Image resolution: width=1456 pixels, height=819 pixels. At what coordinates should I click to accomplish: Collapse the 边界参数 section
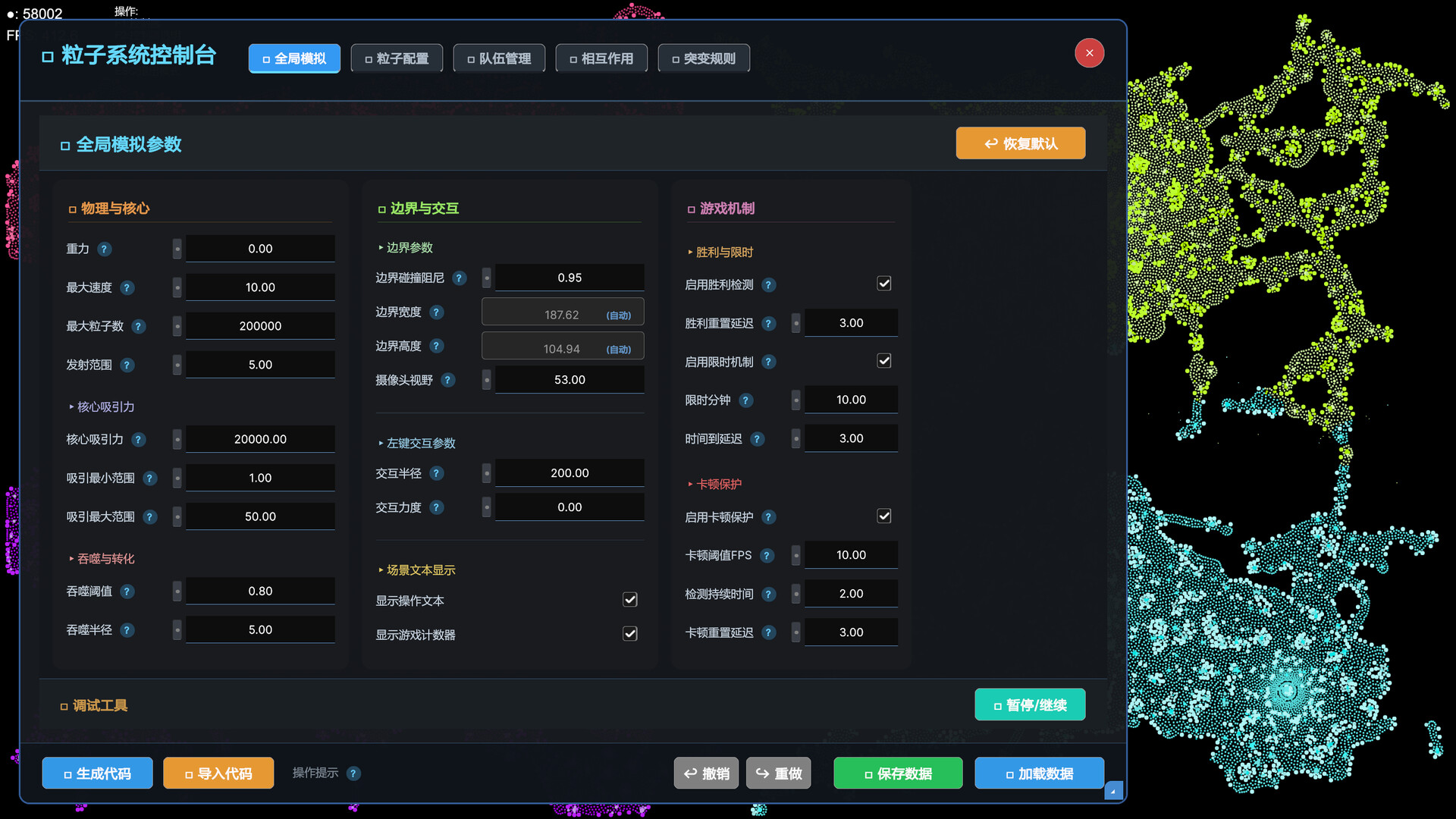[x=382, y=246]
